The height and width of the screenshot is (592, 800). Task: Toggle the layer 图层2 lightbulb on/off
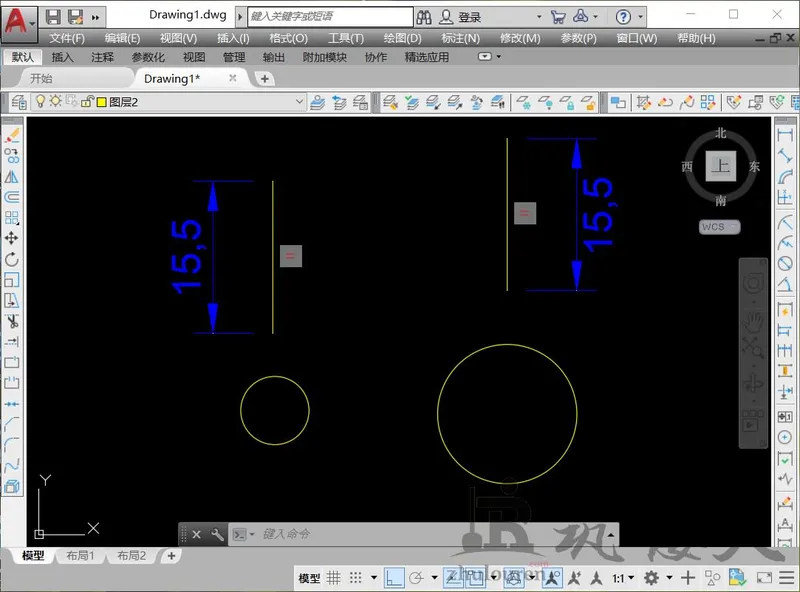tap(41, 101)
